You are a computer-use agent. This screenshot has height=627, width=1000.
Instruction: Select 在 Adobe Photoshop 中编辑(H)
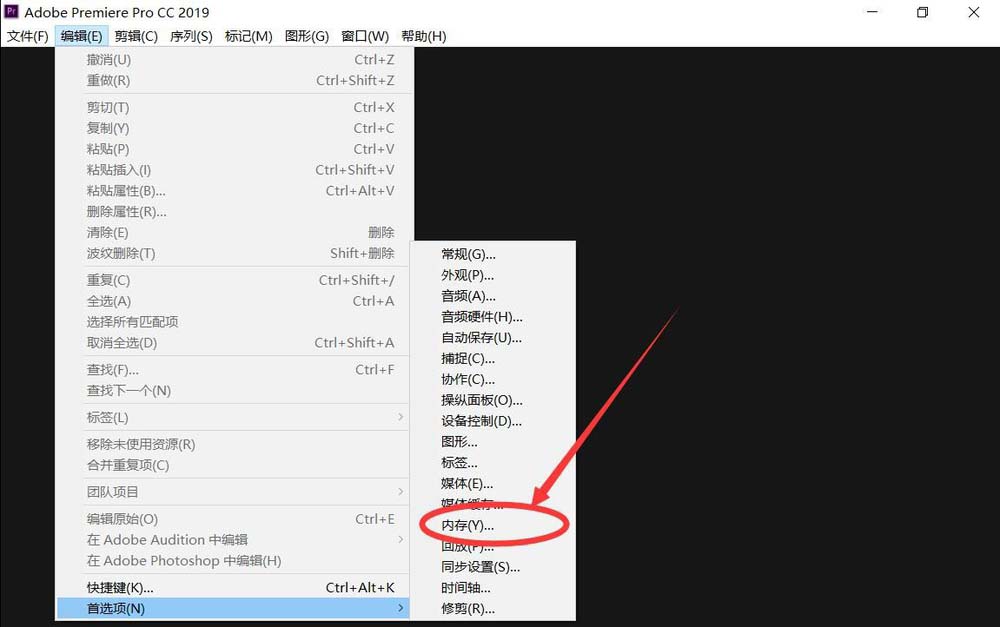(233, 561)
